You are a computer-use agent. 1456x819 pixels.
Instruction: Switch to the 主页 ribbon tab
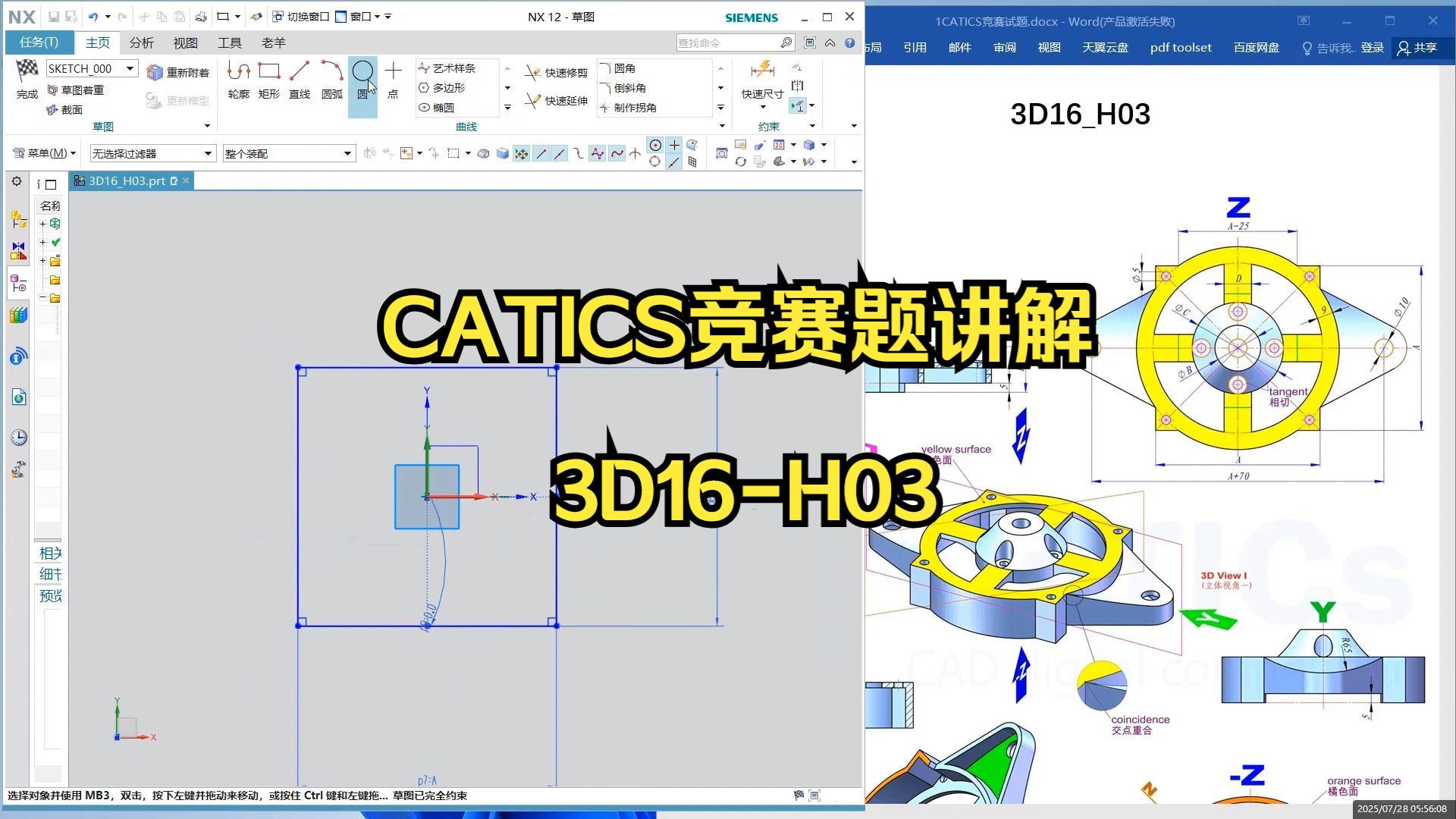[x=98, y=42]
